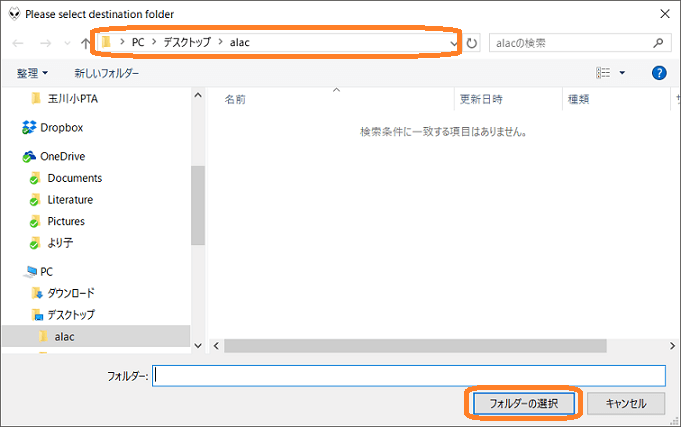Open the ダウンロード folder

(x=71, y=293)
